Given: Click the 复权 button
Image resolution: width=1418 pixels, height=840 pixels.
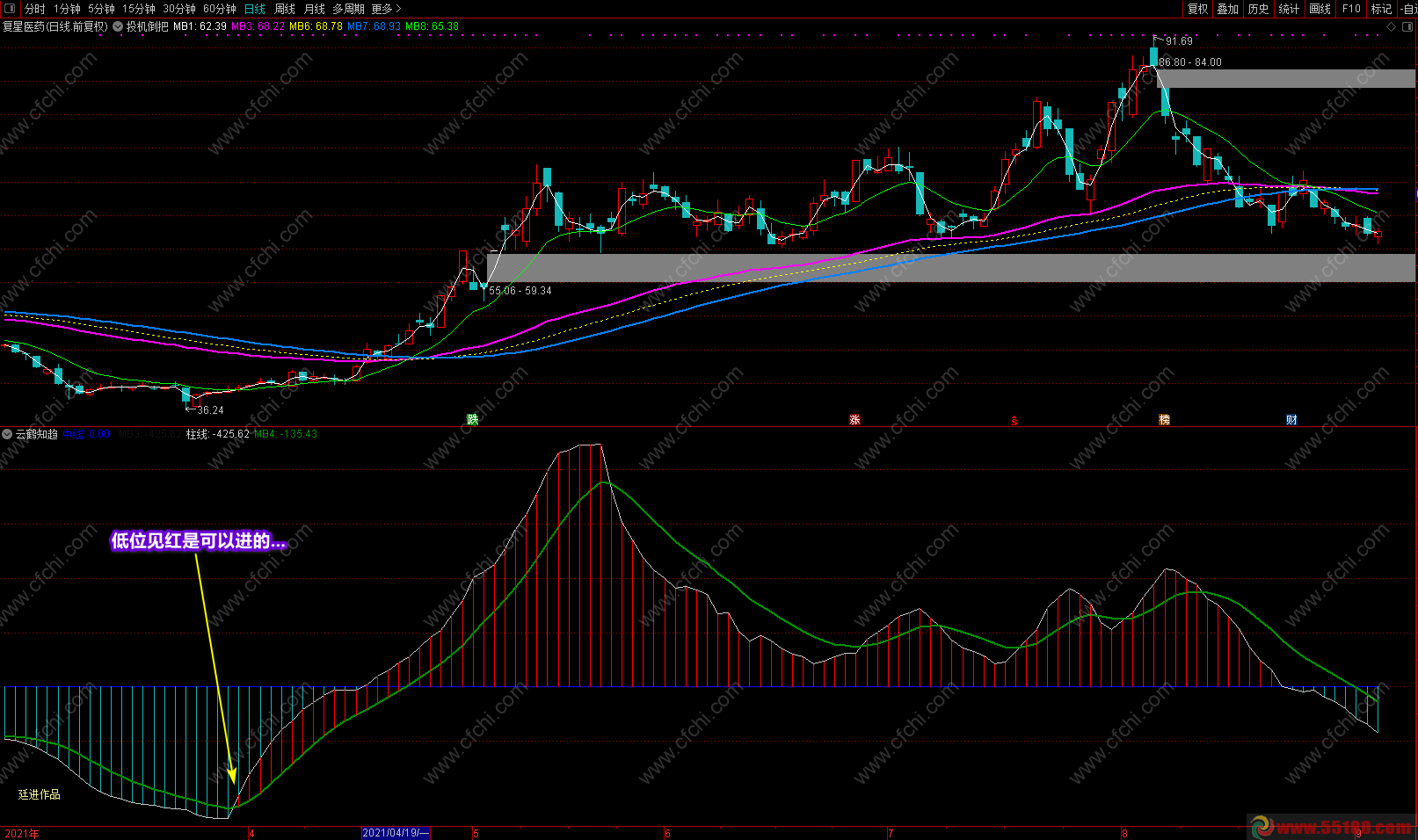Looking at the screenshot, I should (x=1197, y=9).
